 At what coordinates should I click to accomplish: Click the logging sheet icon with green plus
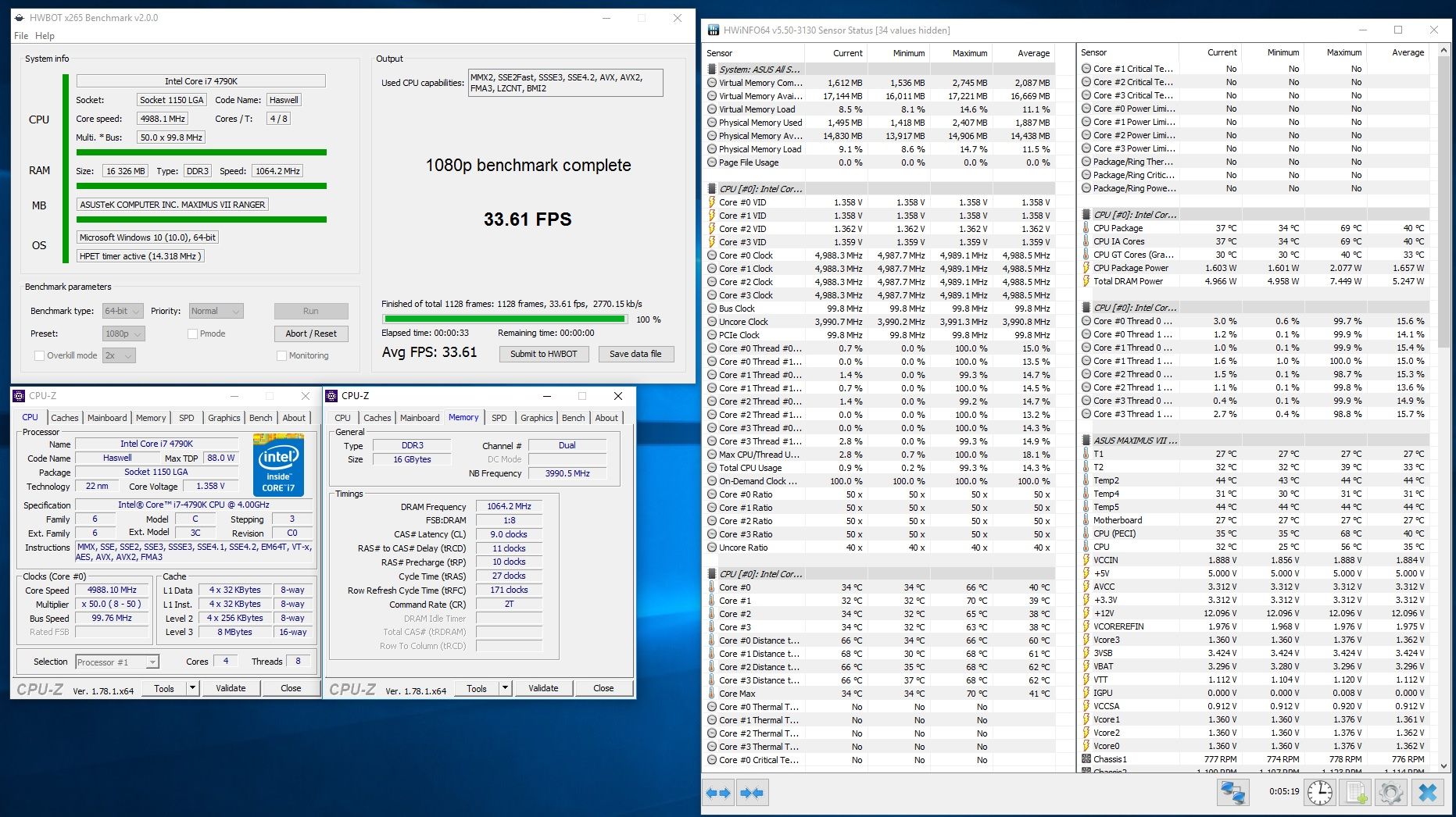[x=1356, y=793]
